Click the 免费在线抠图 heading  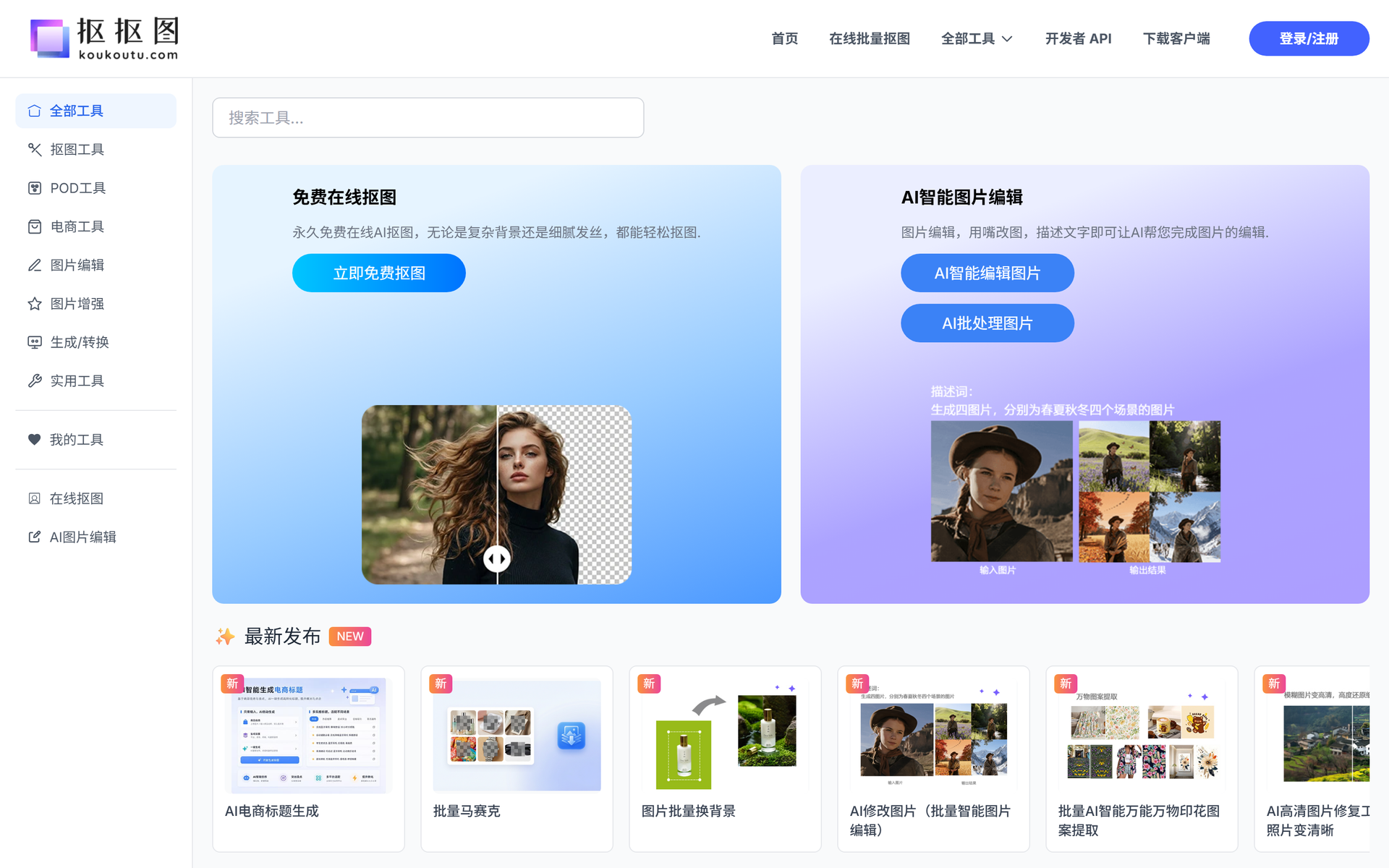point(344,197)
